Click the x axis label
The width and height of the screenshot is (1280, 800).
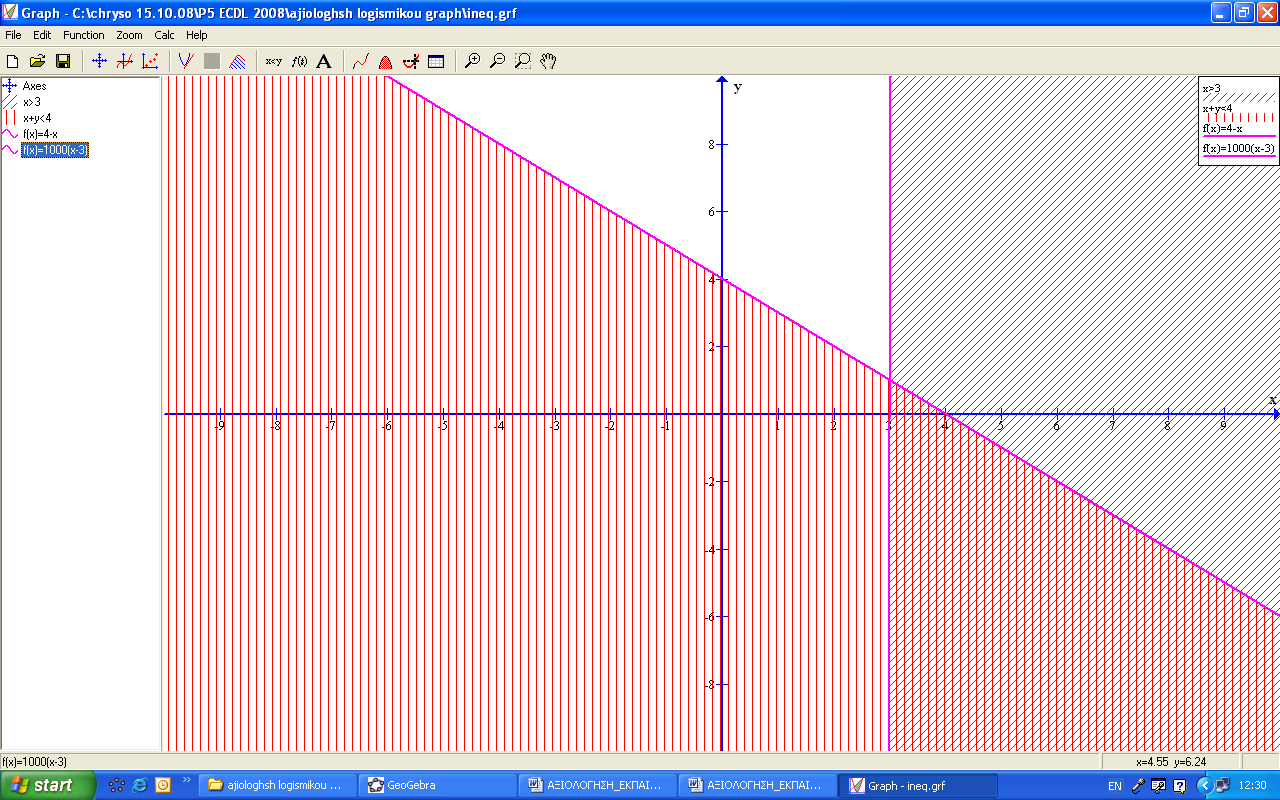(1272, 400)
